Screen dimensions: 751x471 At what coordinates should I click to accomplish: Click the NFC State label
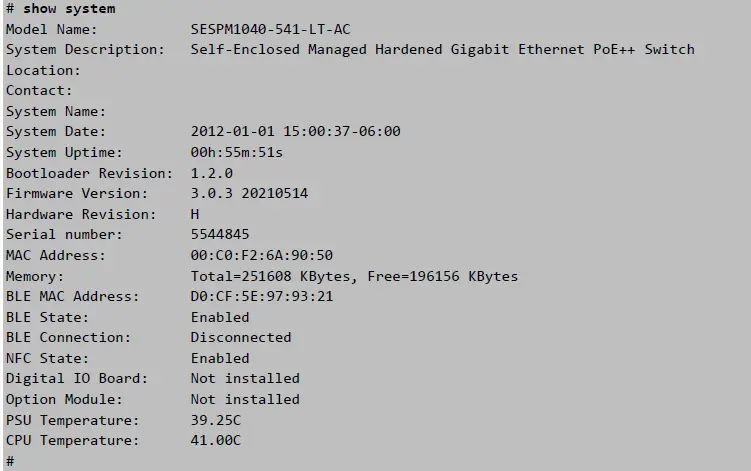tap(47, 358)
